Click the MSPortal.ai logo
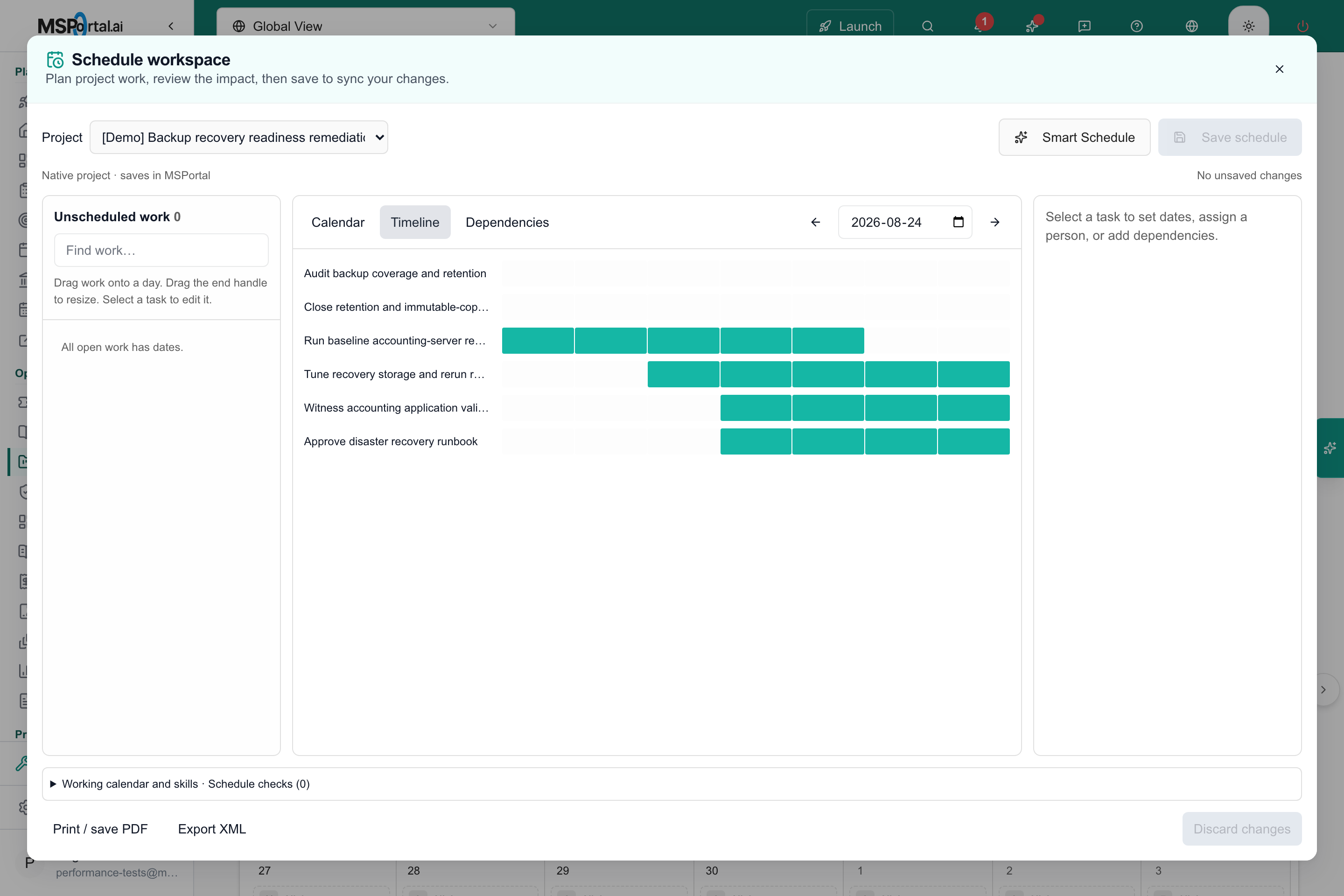The width and height of the screenshot is (1344, 896). pyautogui.click(x=81, y=25)
